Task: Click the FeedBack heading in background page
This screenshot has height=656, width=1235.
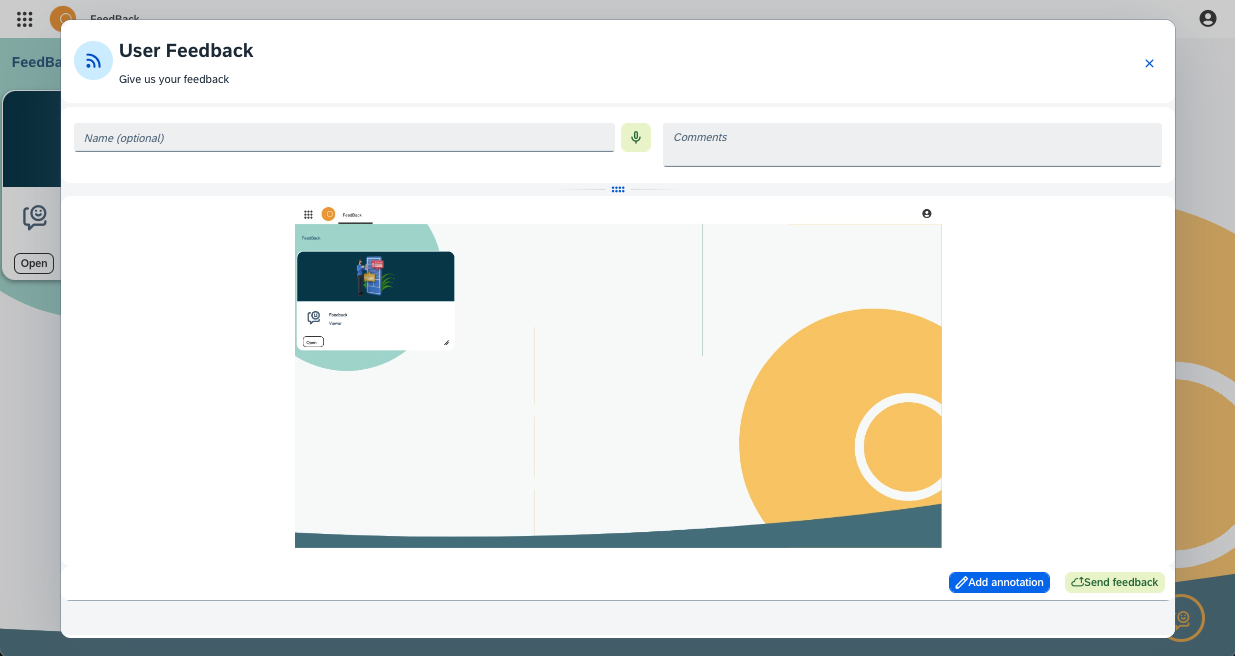Action: [36, 62]
